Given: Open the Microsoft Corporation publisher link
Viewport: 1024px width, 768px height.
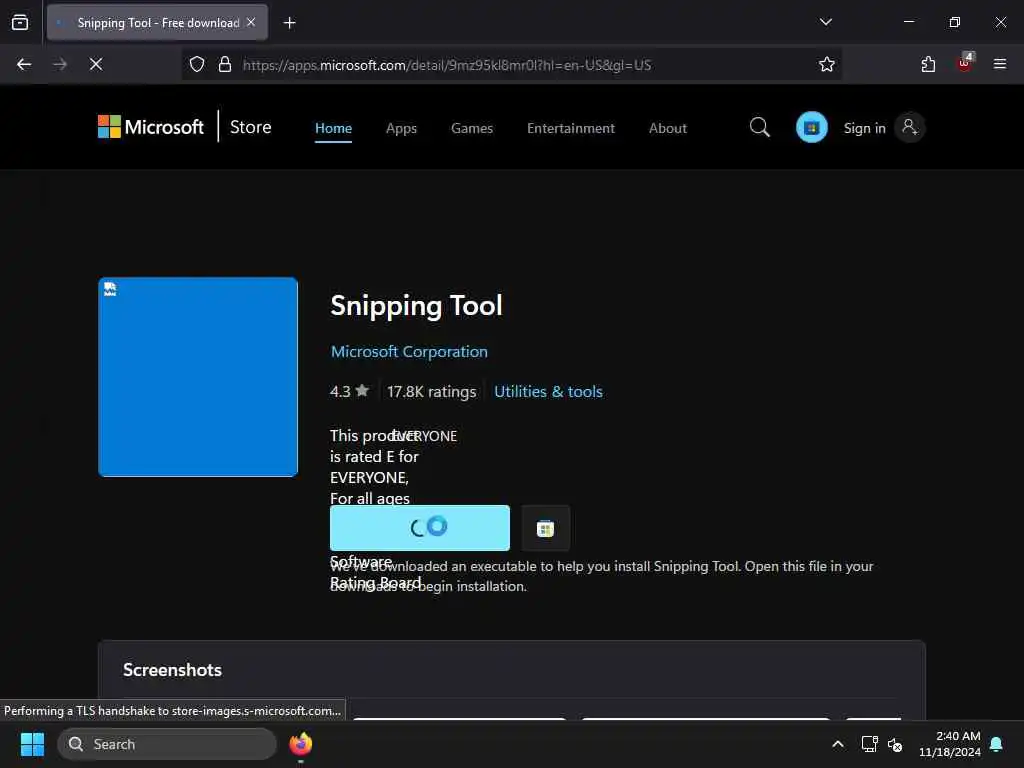Looking at the screenshot, I should [409, 351].
